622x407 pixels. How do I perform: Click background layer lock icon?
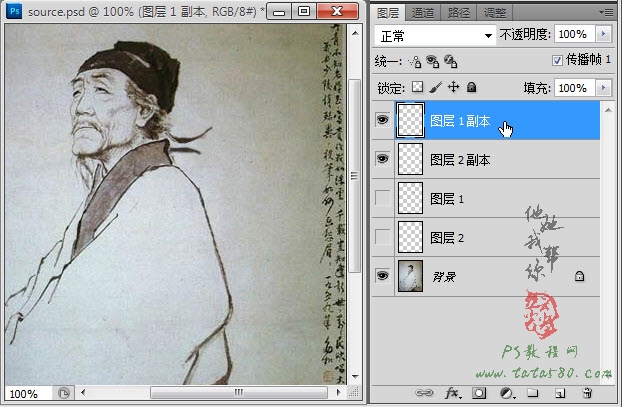coord(579,276)
